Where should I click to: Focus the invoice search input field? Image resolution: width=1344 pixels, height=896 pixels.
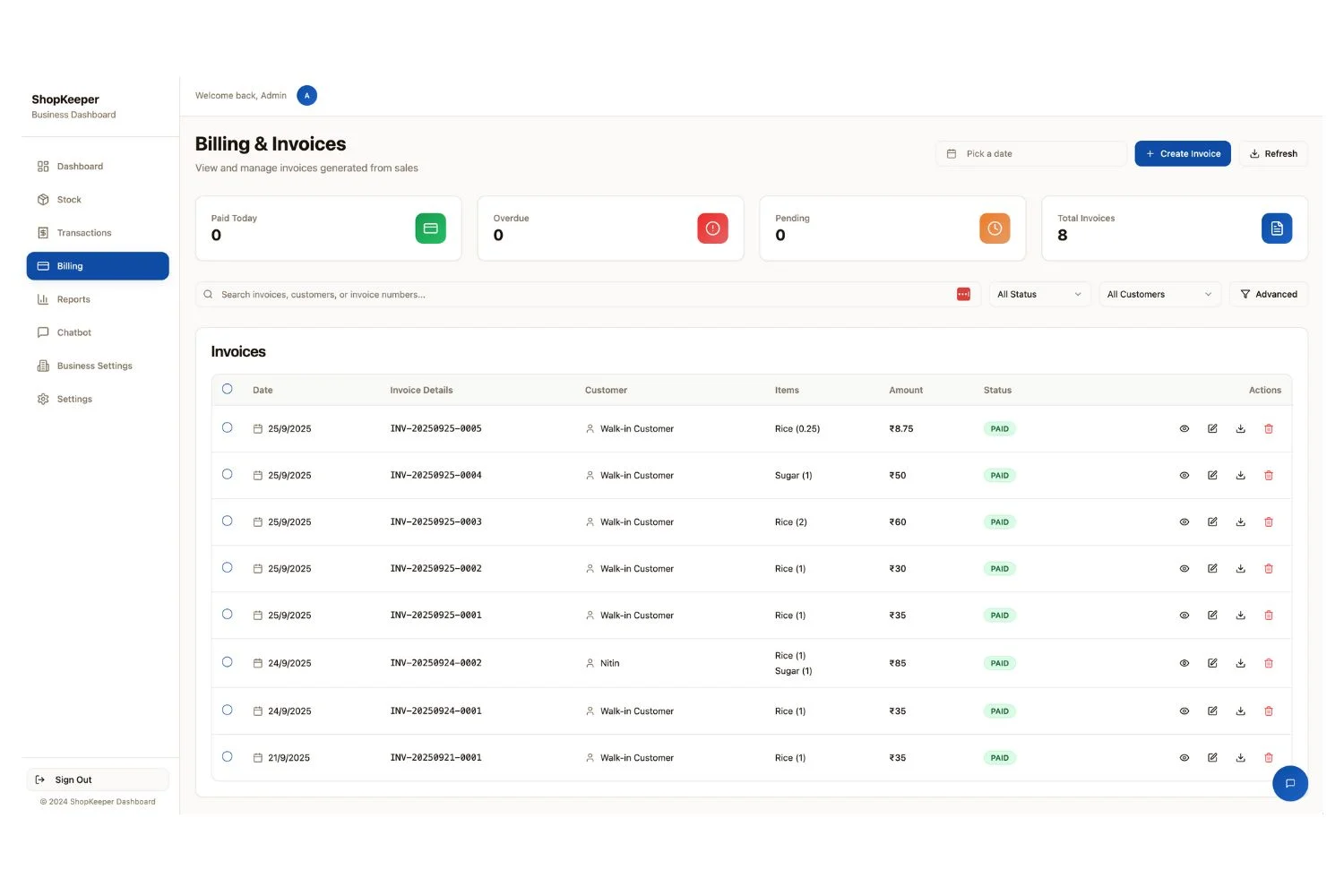click(x=573, y=295)
